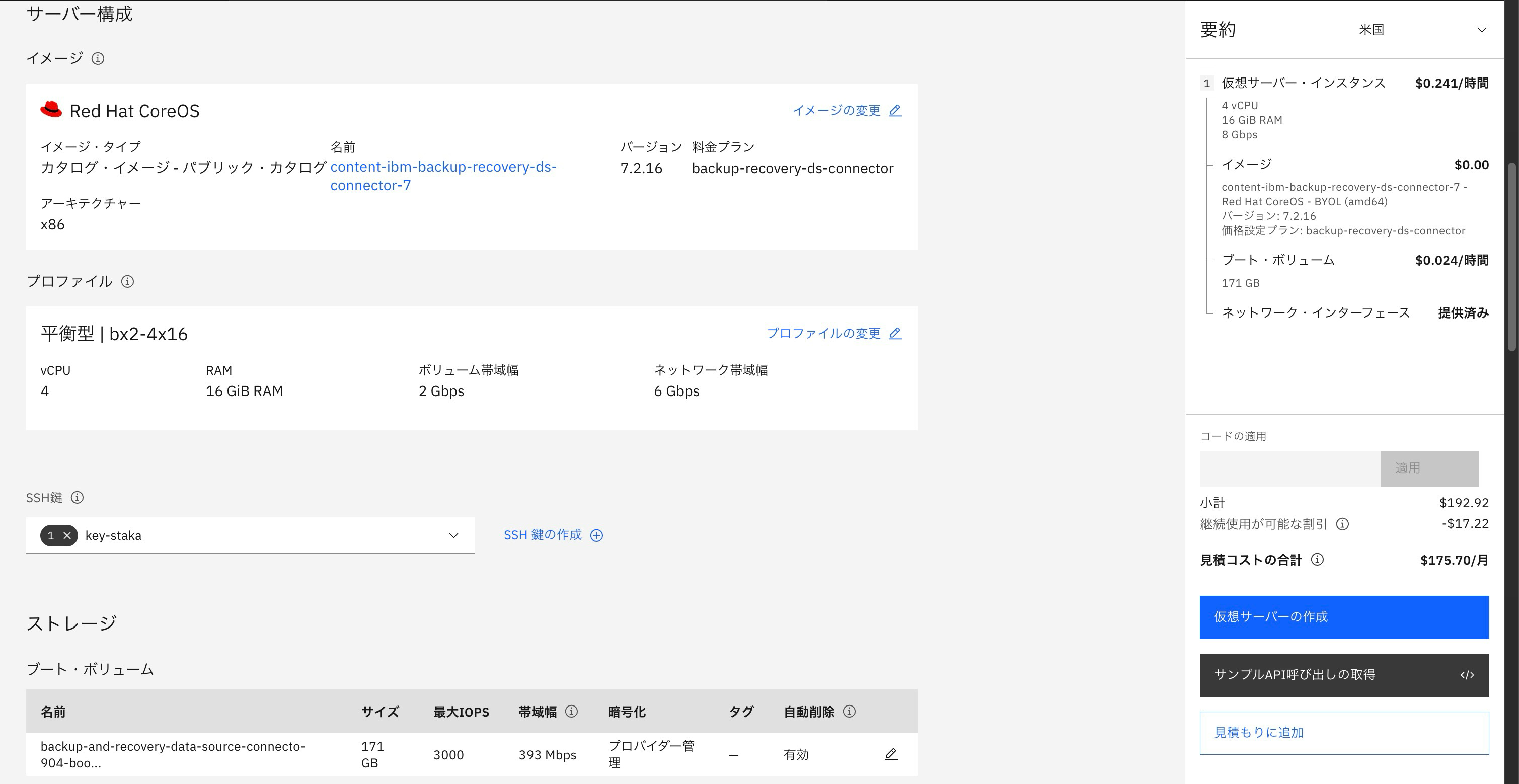The image size is (1519, 784).
Task: Click サンプルAPI呼び出しの取得 button
Action: click(x=1344, y=675)
